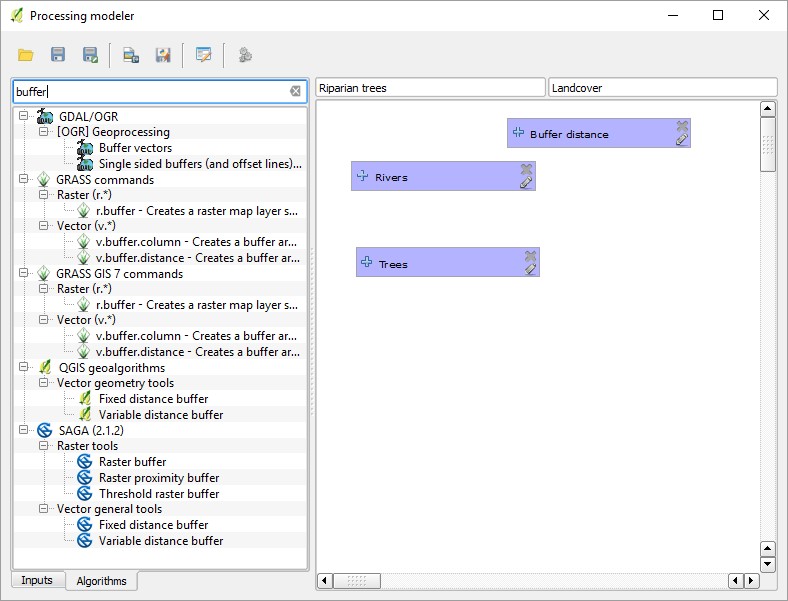Select v.buffer.distance under GRASS GIS 7
The image size is (788, 601).
point(198,352)
